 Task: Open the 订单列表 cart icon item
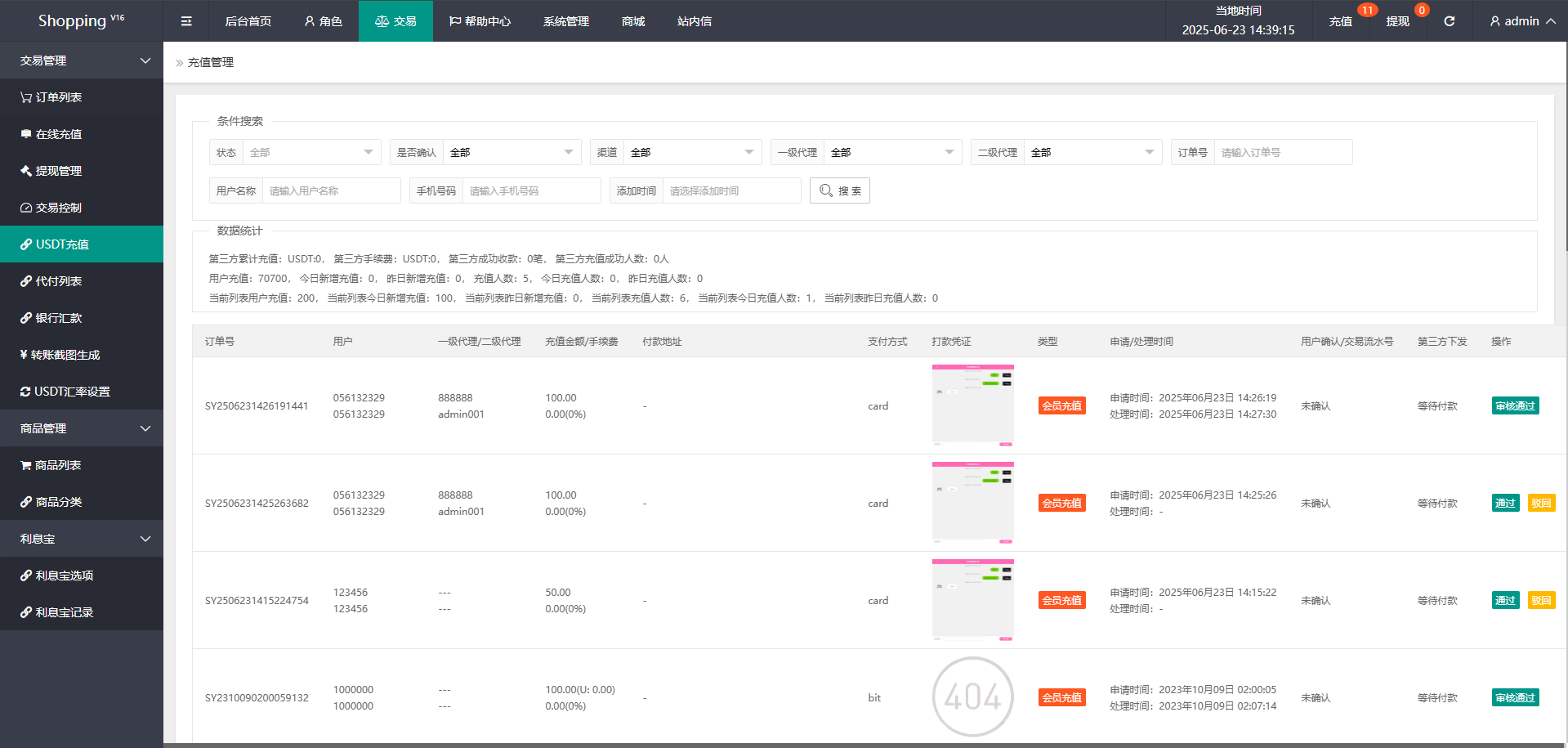click(x=51, y=97)
